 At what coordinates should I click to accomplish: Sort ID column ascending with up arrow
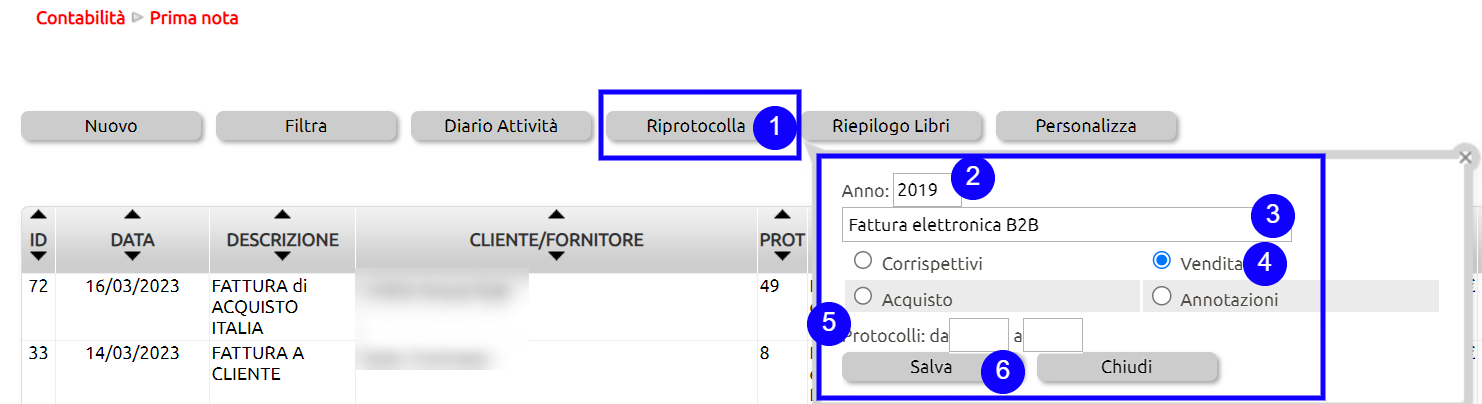point(38,215)
